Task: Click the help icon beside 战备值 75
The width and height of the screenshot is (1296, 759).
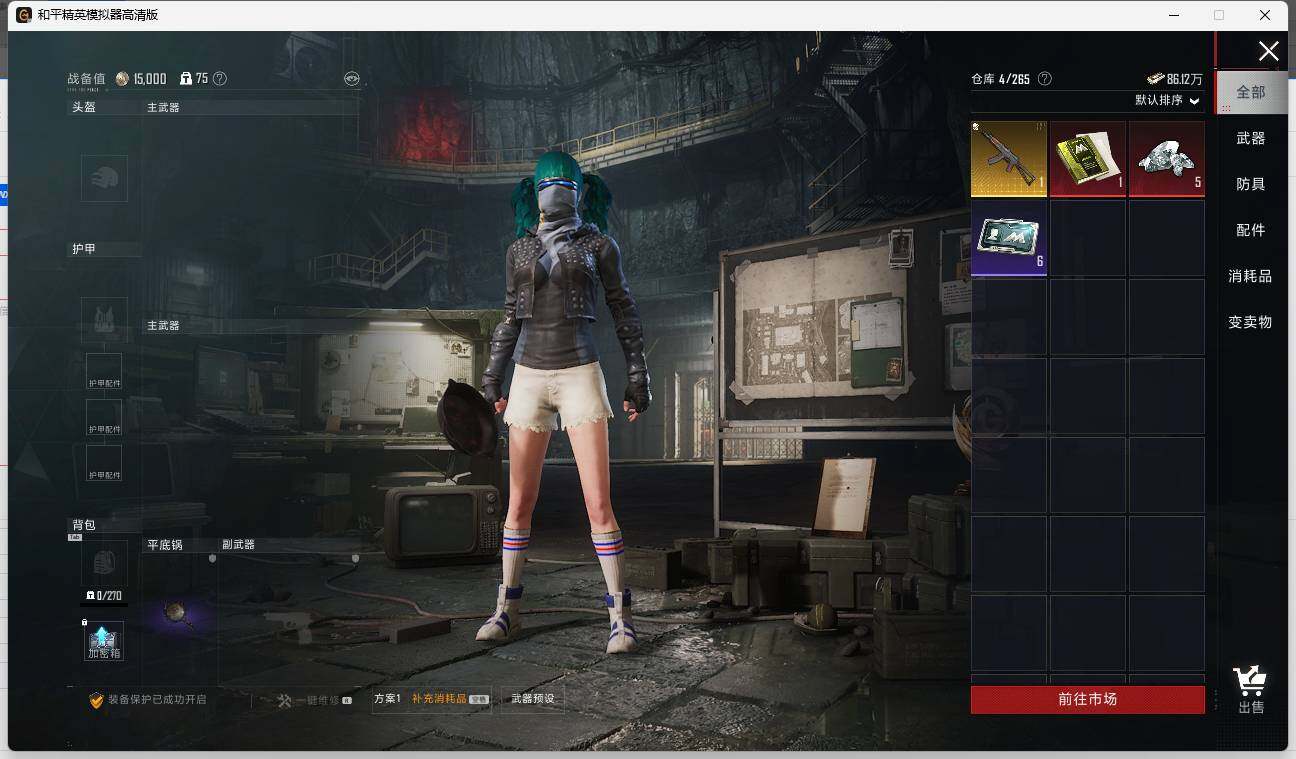Action: click(220, 79)
